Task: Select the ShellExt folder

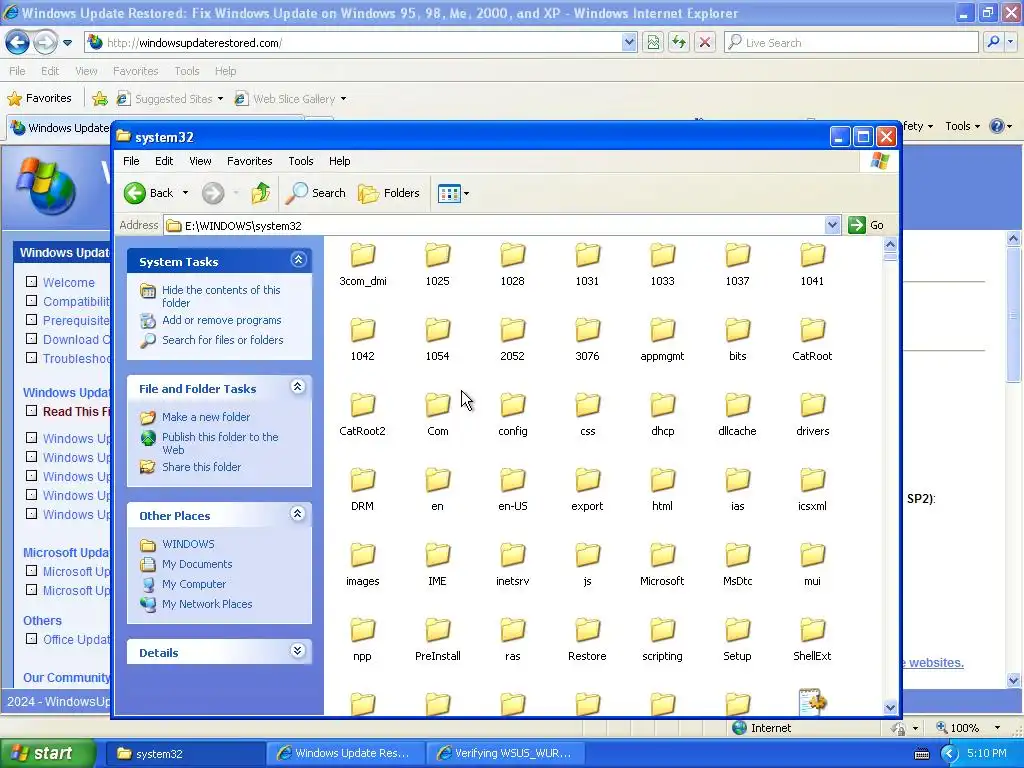Action: pos(812,640)
